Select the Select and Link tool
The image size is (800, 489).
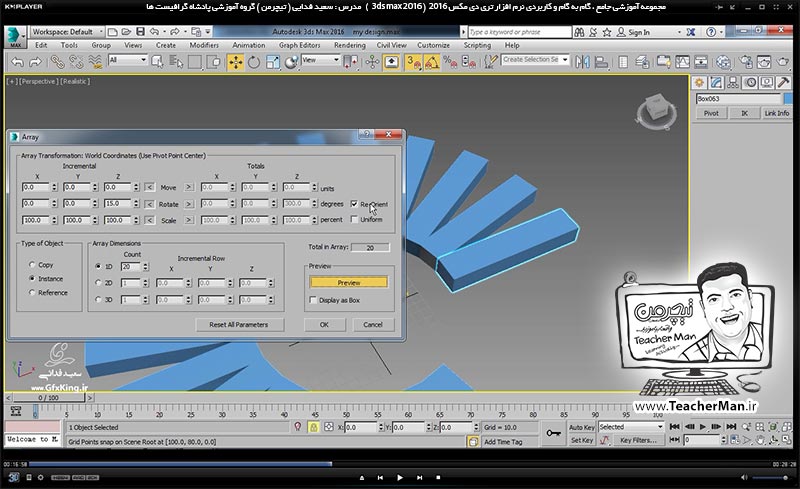57,62
